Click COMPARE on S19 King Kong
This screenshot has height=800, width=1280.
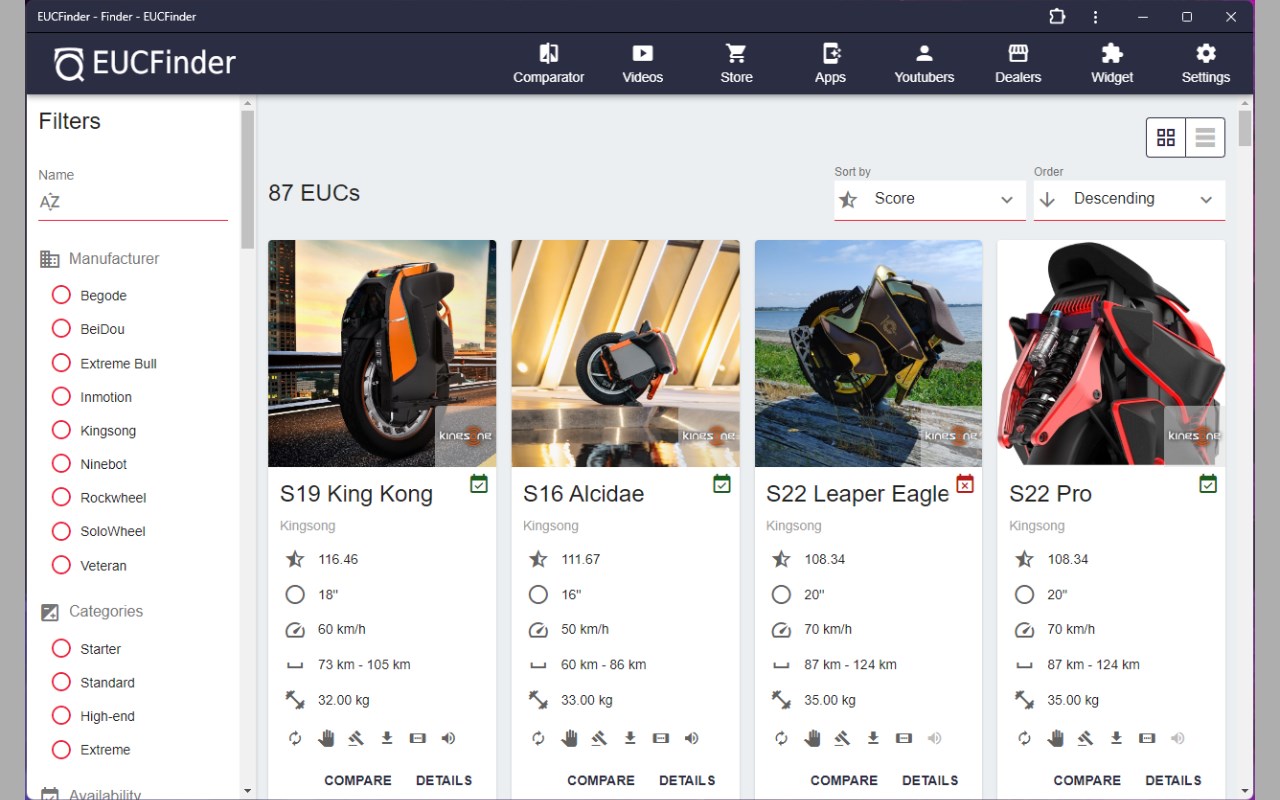358,780
